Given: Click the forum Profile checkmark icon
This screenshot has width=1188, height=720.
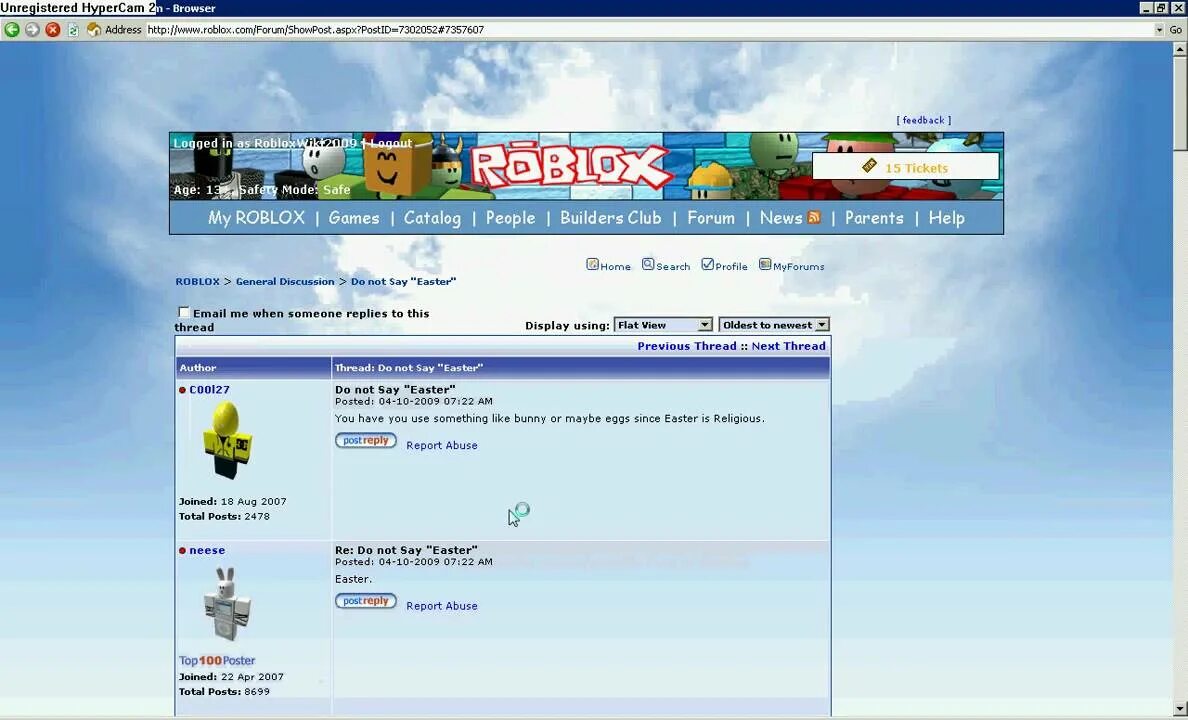Looking at the screenshot, I should [x=708, y=265].
